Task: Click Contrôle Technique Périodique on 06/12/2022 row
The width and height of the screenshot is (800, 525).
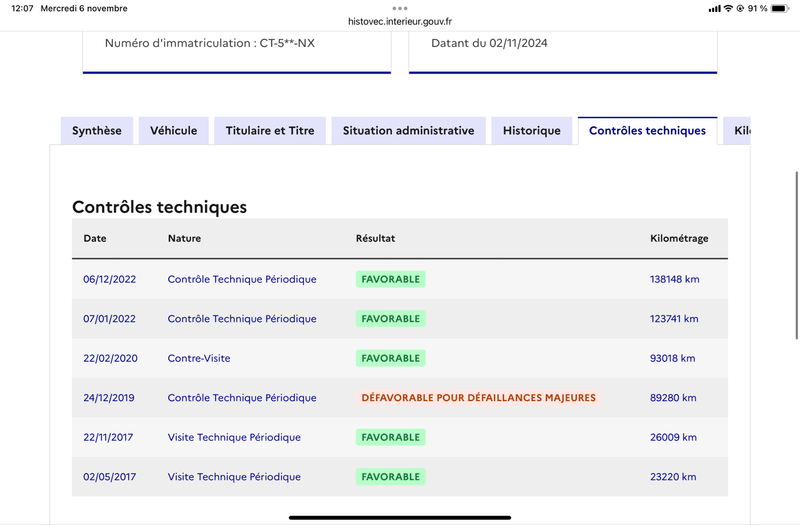Action: (x=242, y=279)
